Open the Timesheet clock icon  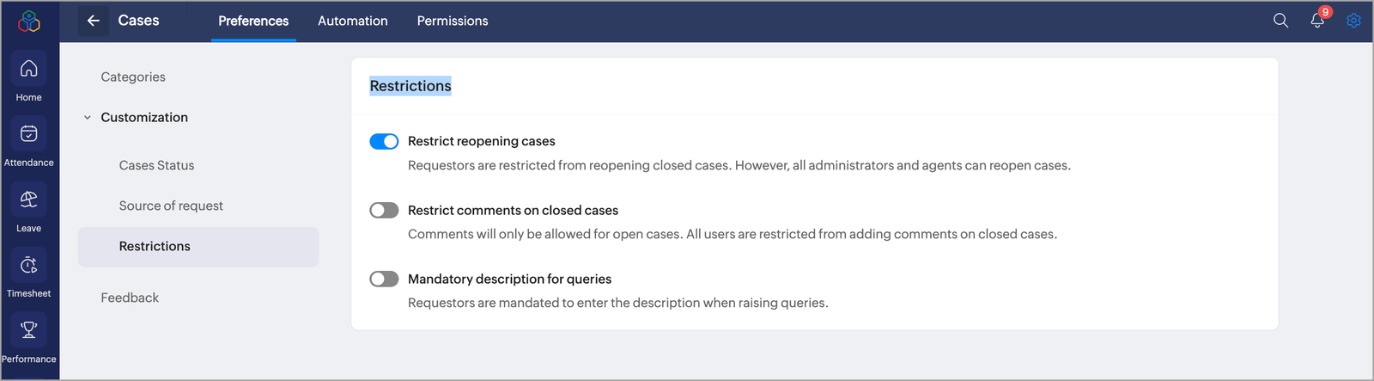(29, 265)
